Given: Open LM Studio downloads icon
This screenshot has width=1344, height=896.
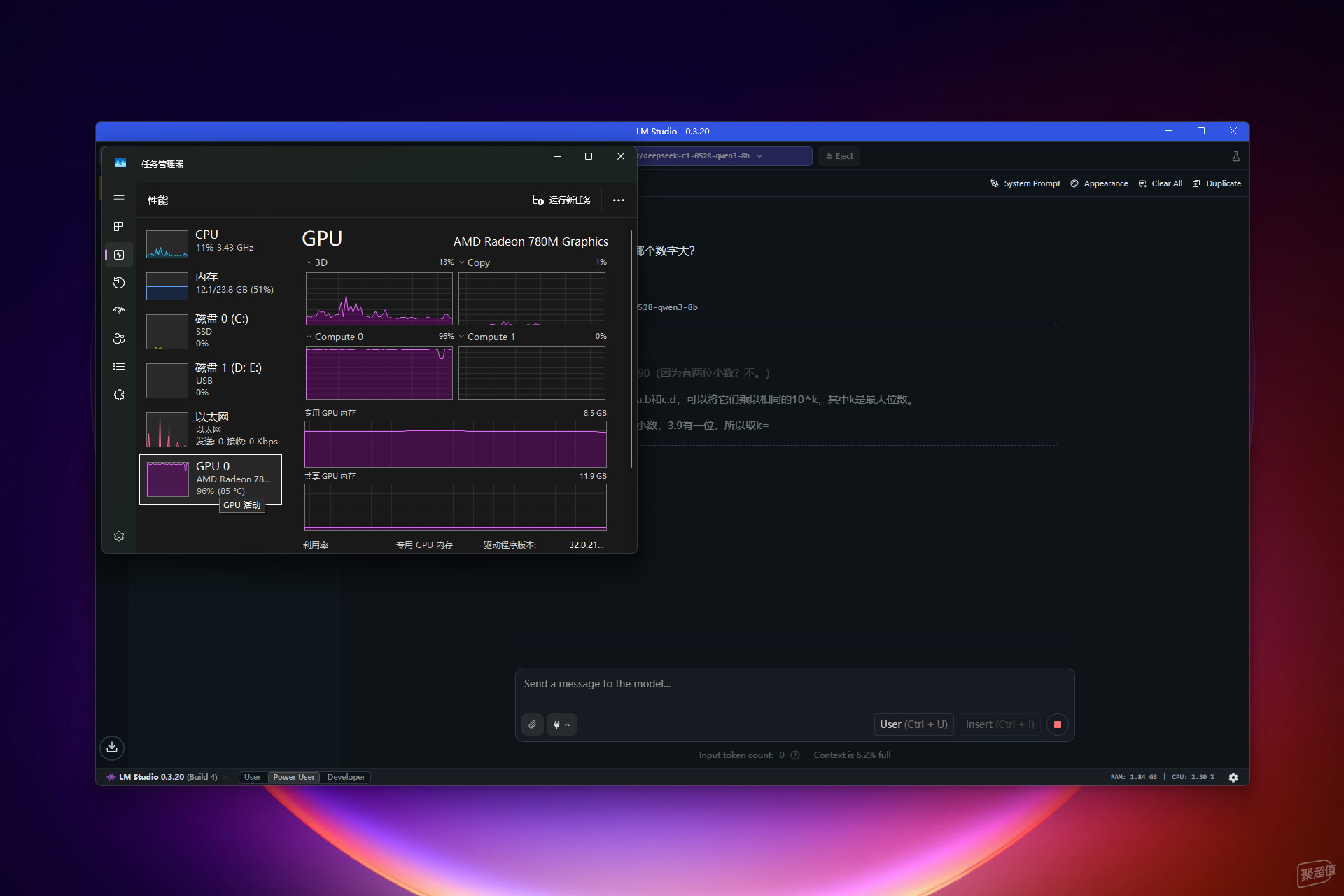Looking at the screenshot, I should click(112, 748).
